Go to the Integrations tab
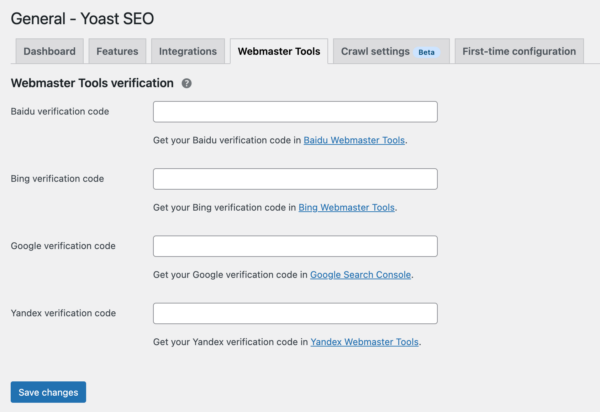The width and height of the screenshot is (600, 412). pyautogui.click(x=188, y=51)
